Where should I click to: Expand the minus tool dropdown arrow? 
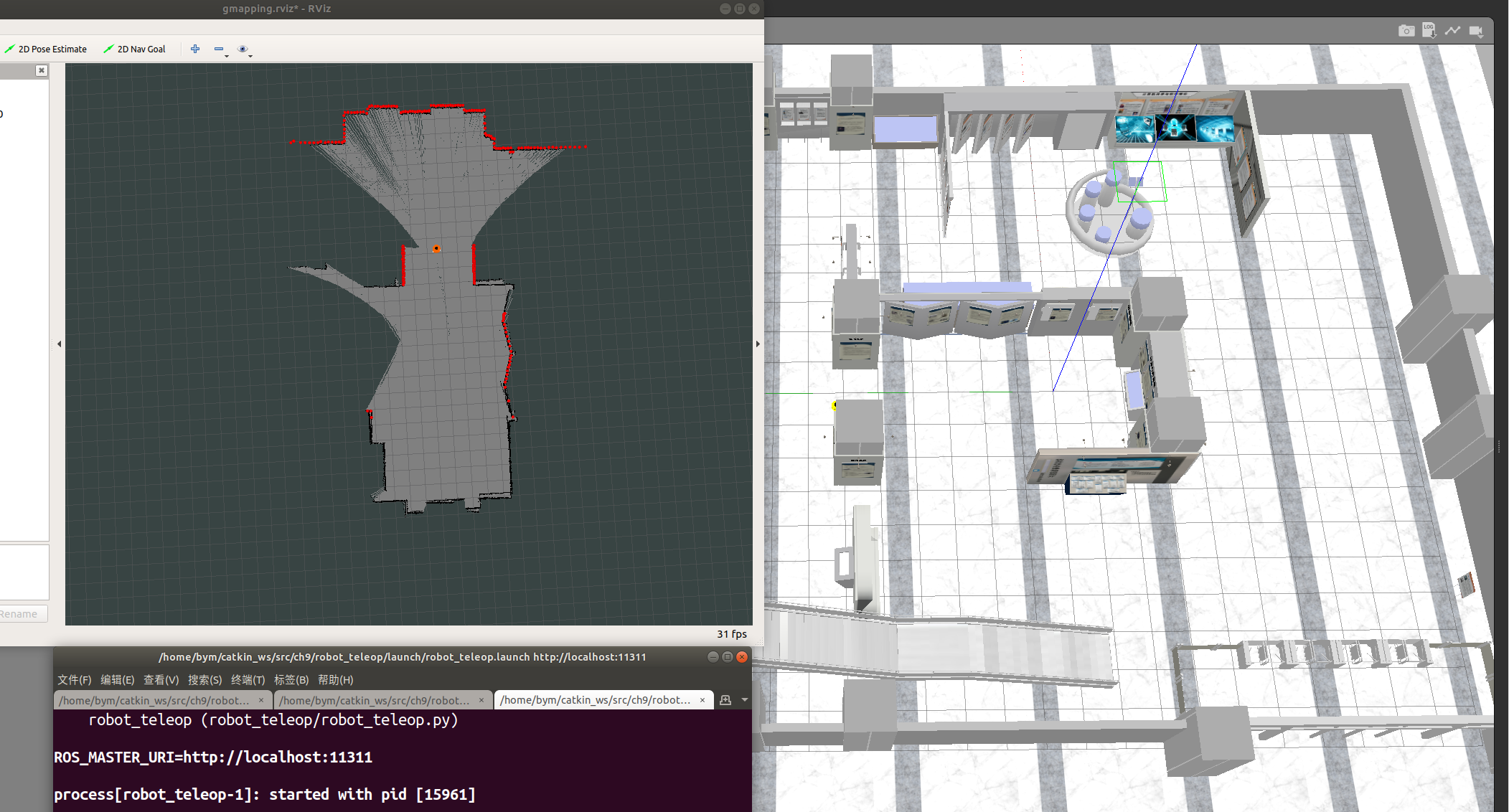(x=227, y=55)
